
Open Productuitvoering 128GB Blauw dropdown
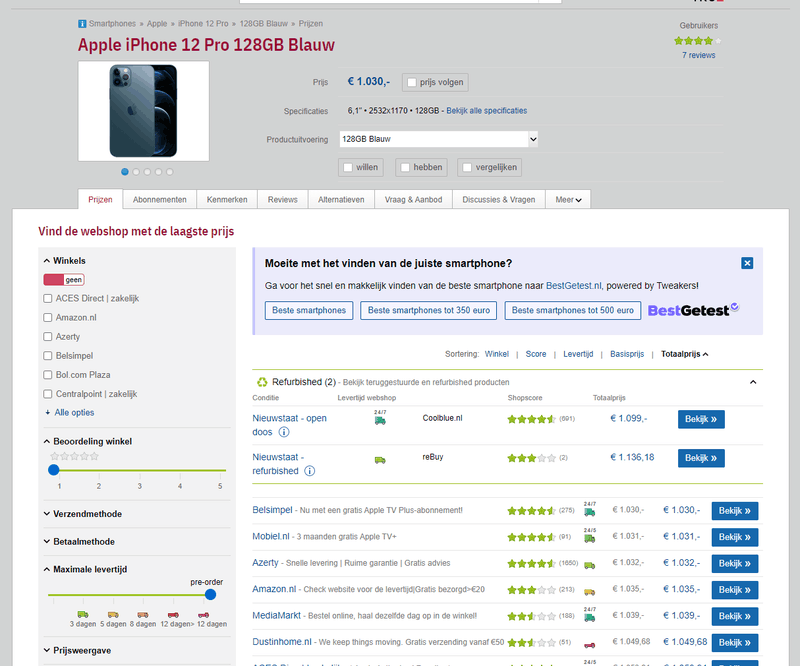(439, 139)
